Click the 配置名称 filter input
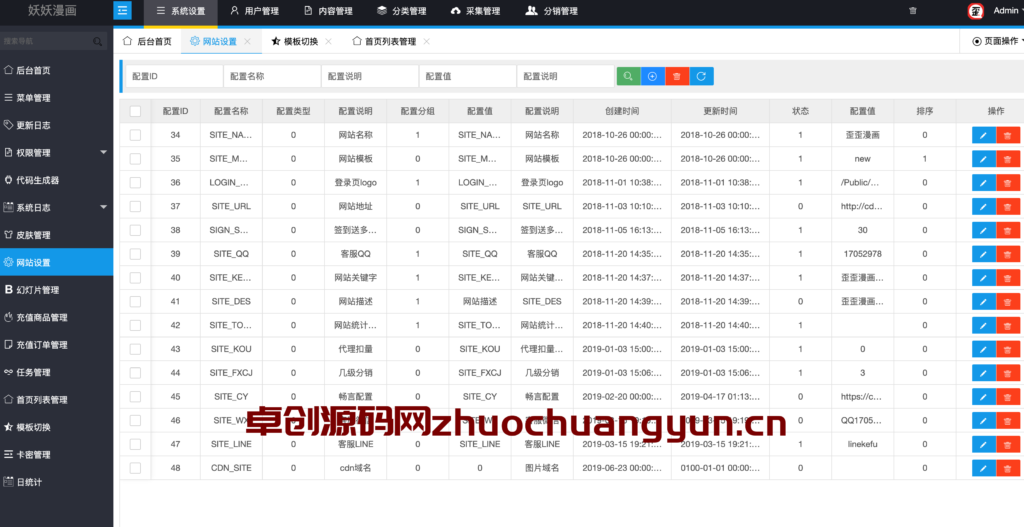Screen dimensions: 1024x527 pos(272,76)
